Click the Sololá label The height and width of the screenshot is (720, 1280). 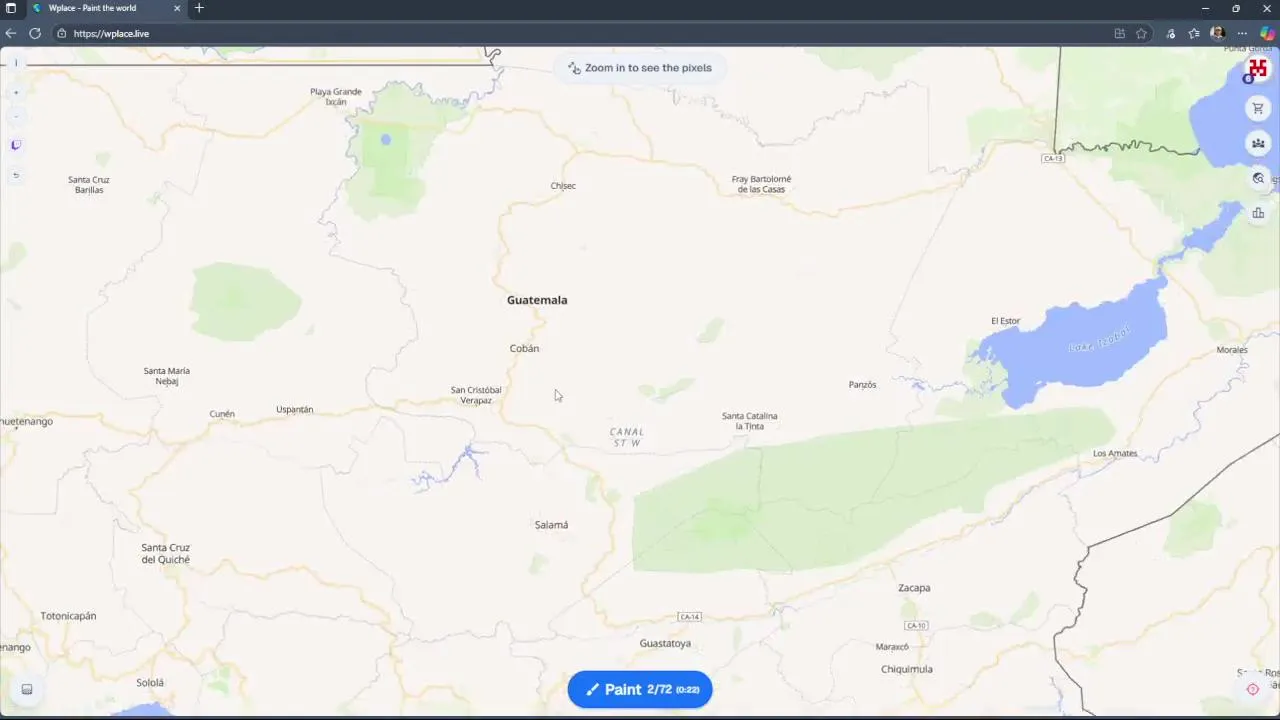point(150,683)
